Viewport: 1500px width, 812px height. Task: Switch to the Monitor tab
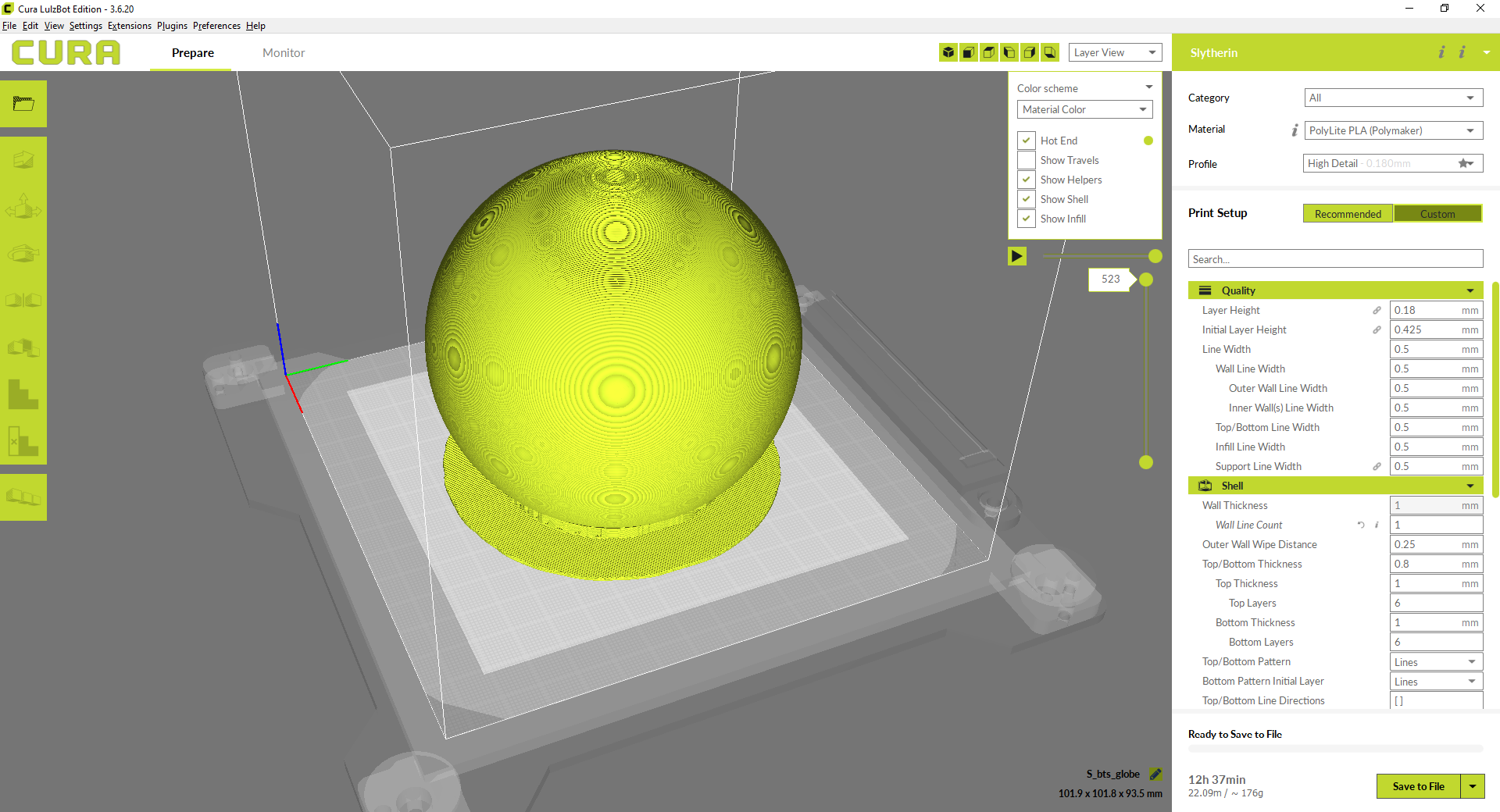tap(284, 52)
